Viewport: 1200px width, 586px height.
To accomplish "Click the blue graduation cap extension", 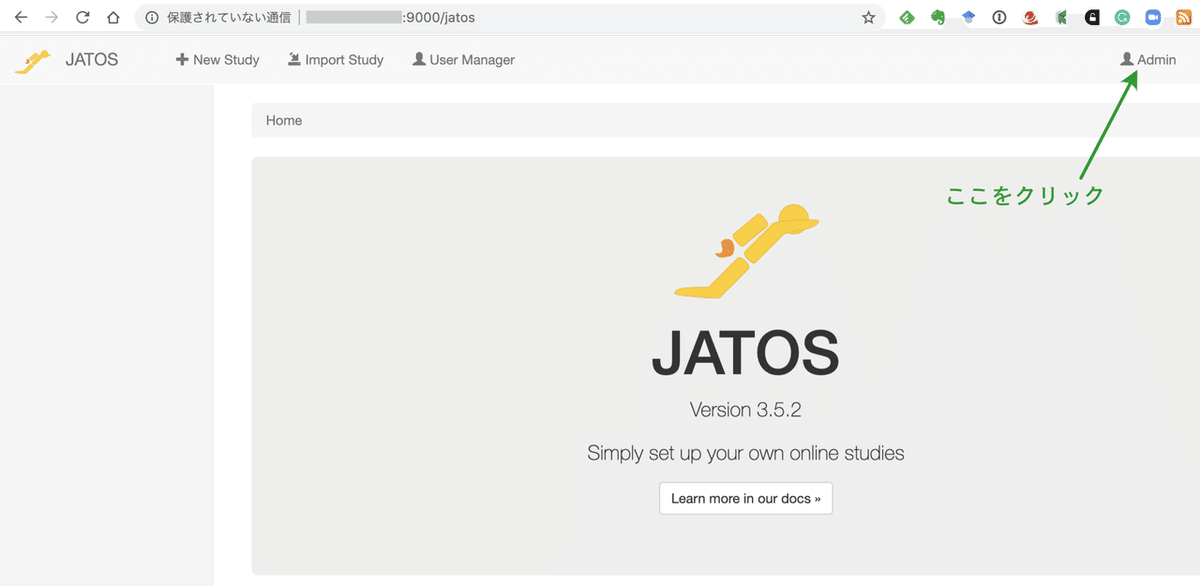I will tap(968, 17).
